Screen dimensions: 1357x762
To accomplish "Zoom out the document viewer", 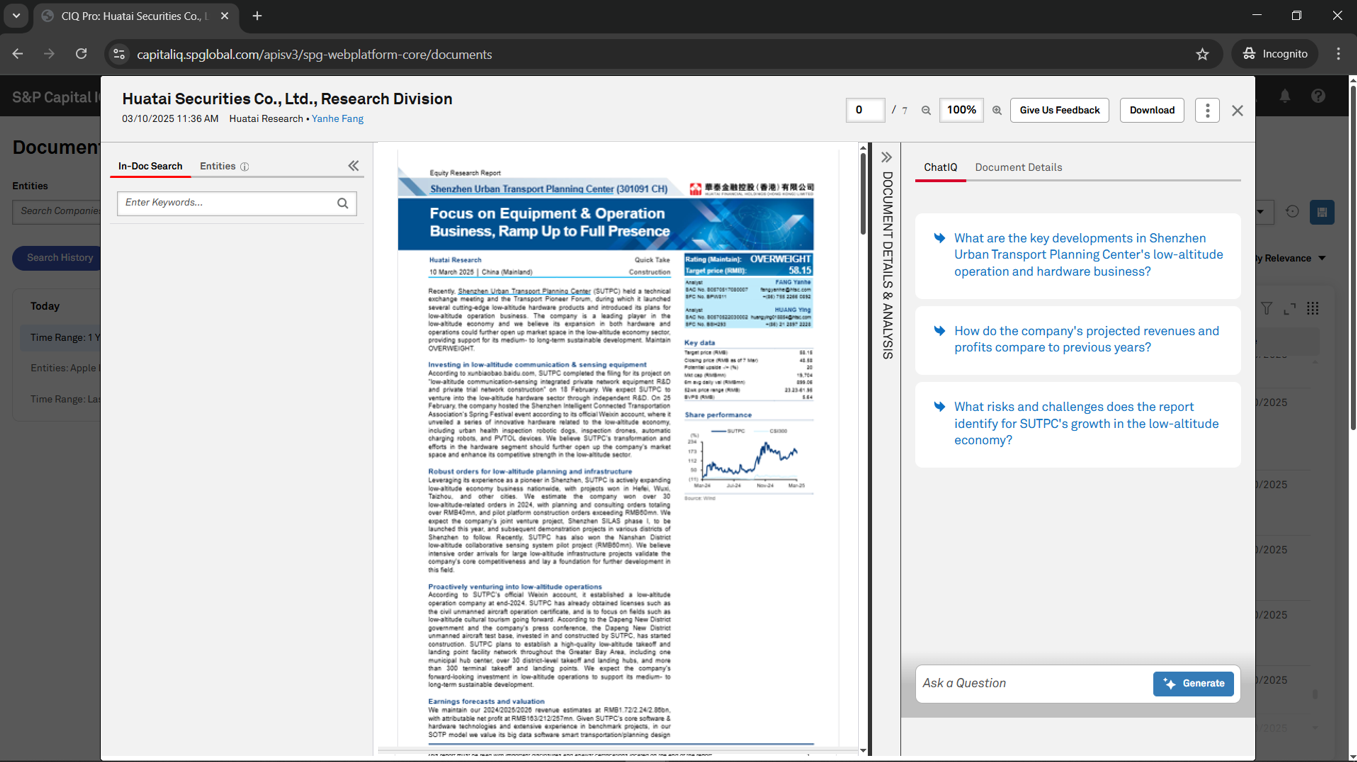I will [926, 111].
